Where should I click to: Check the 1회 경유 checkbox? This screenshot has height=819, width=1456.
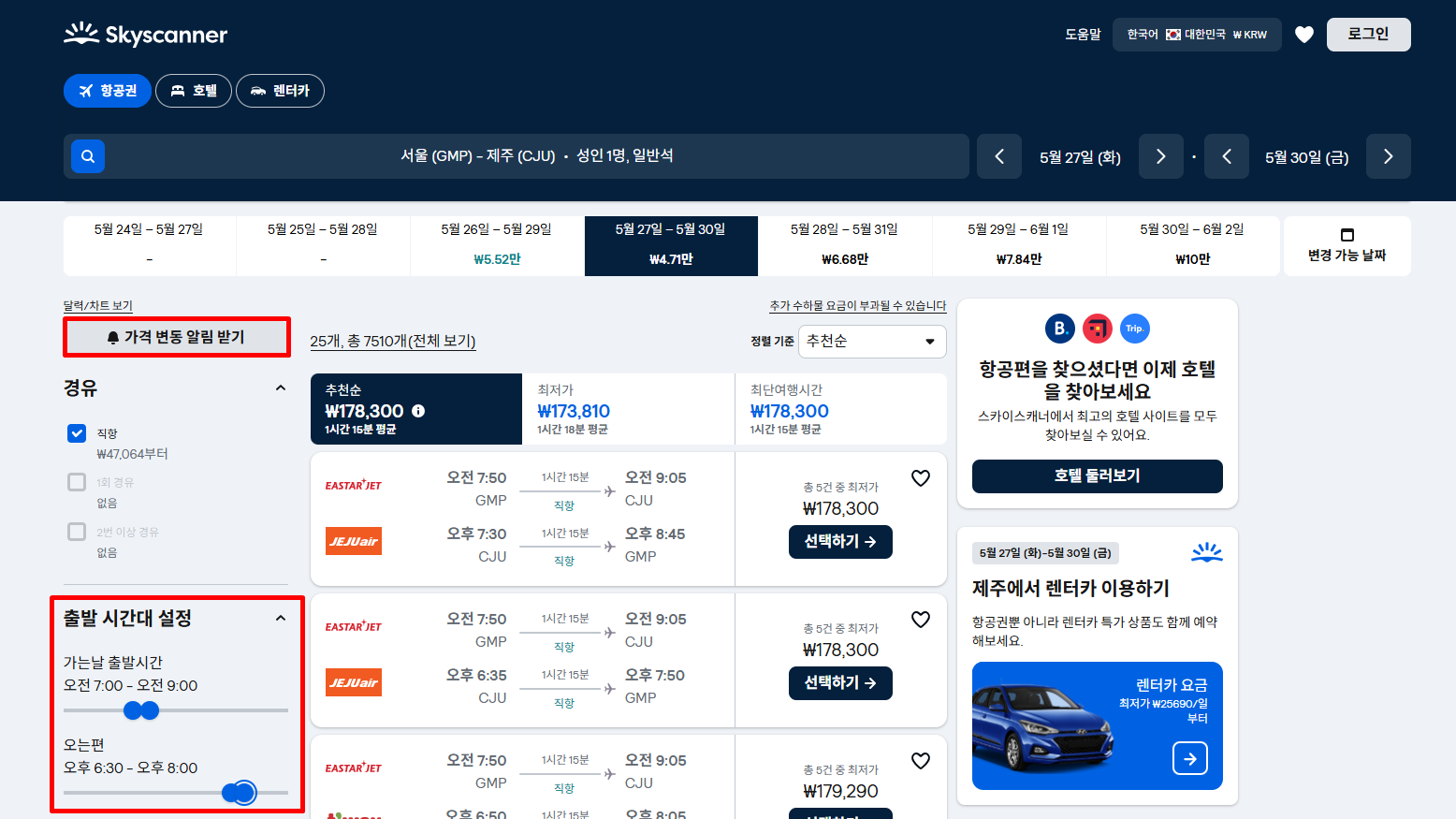77,482
